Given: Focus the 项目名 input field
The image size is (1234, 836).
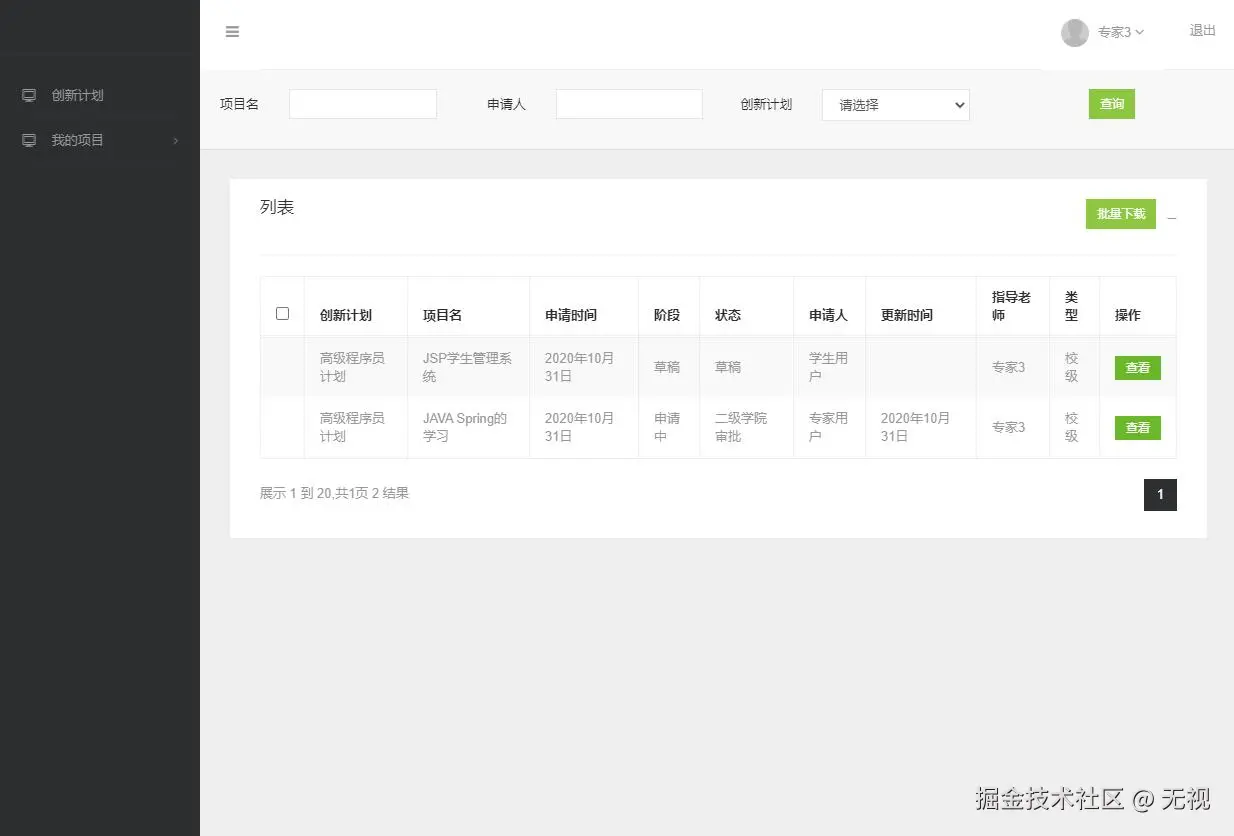Looking at the screenshot, I should (x=363, y=104).
